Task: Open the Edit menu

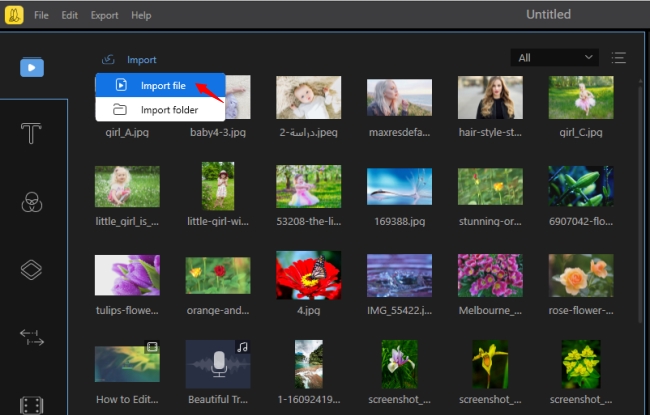Action: pyautogui.click(x=69, y=16)
